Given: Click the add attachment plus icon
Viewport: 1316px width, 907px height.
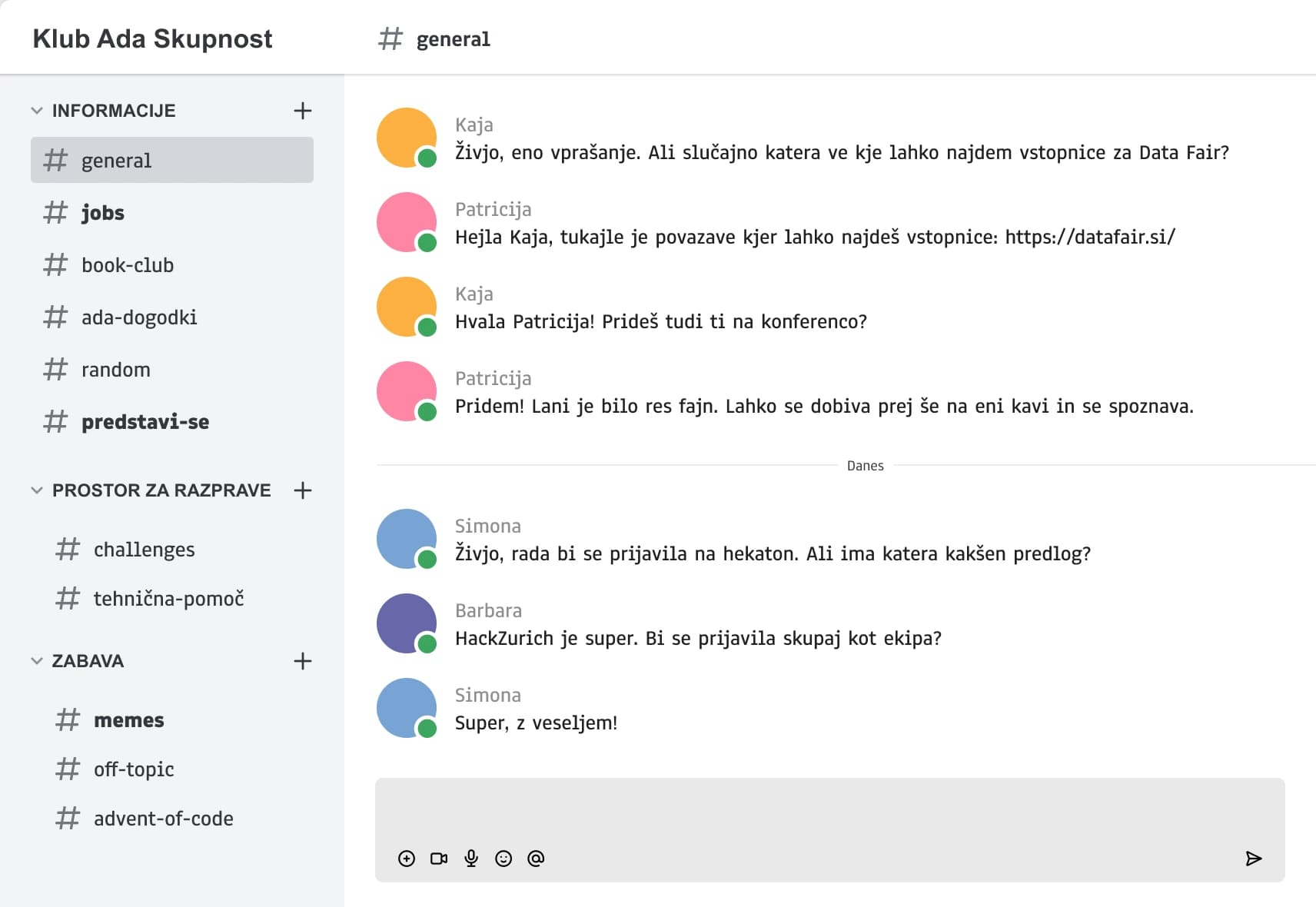Looking at the screenshot, I should (x=407, y=859).
